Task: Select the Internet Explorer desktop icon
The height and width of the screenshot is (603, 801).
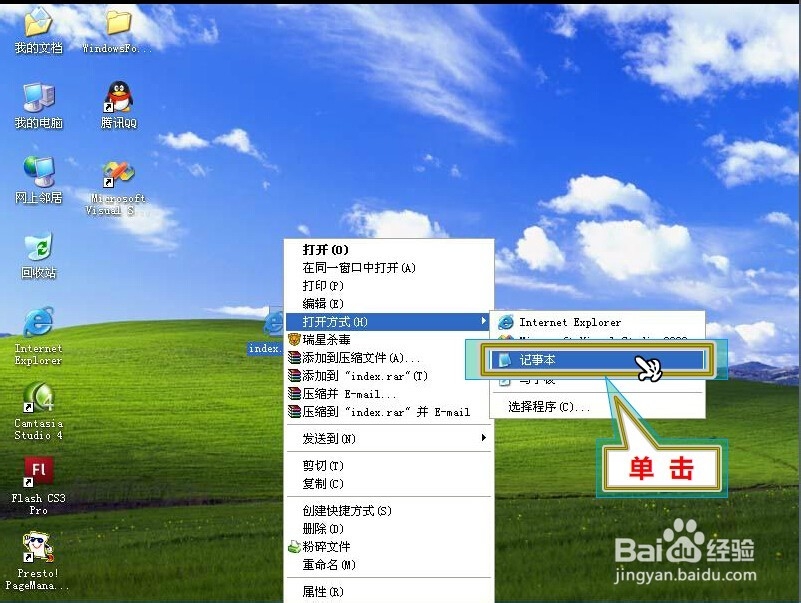Action: pos(38,336)
